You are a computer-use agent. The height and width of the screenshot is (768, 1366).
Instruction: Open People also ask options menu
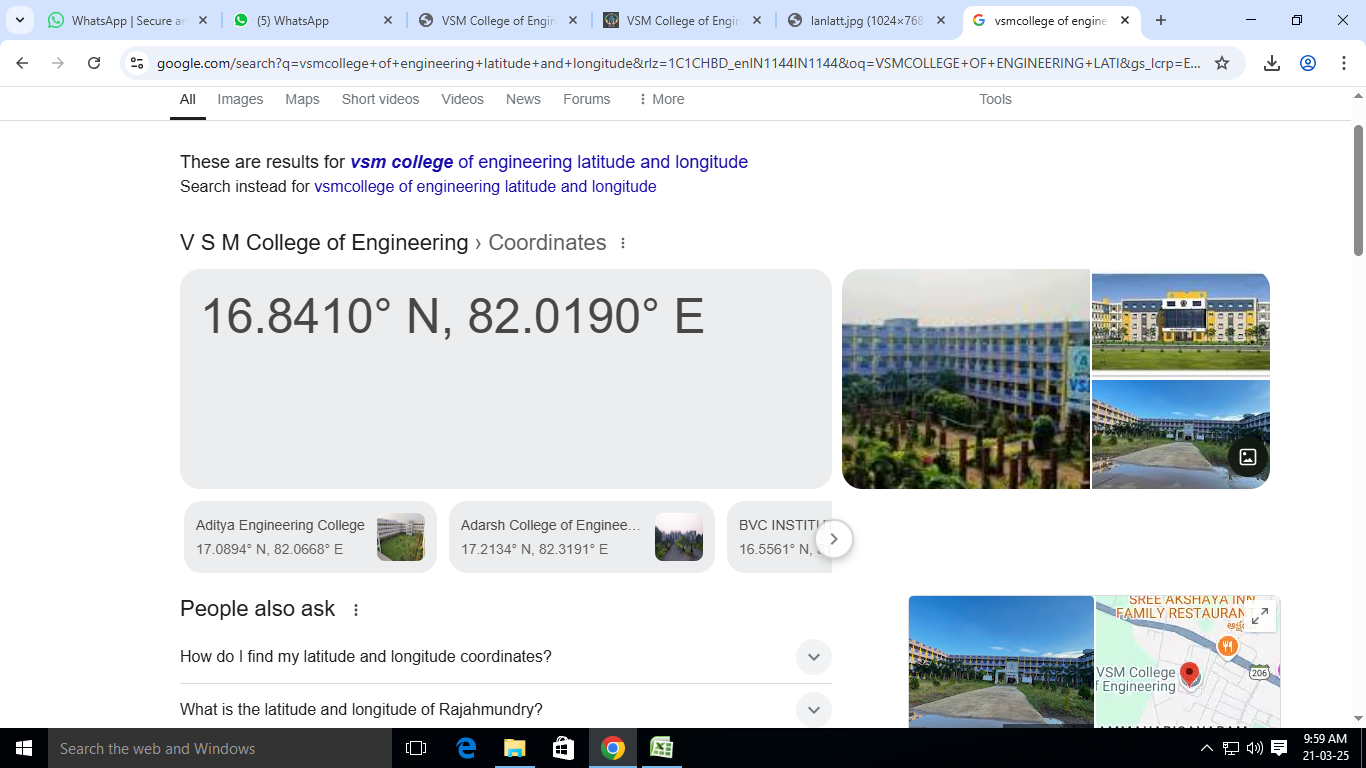click(355, 610)
